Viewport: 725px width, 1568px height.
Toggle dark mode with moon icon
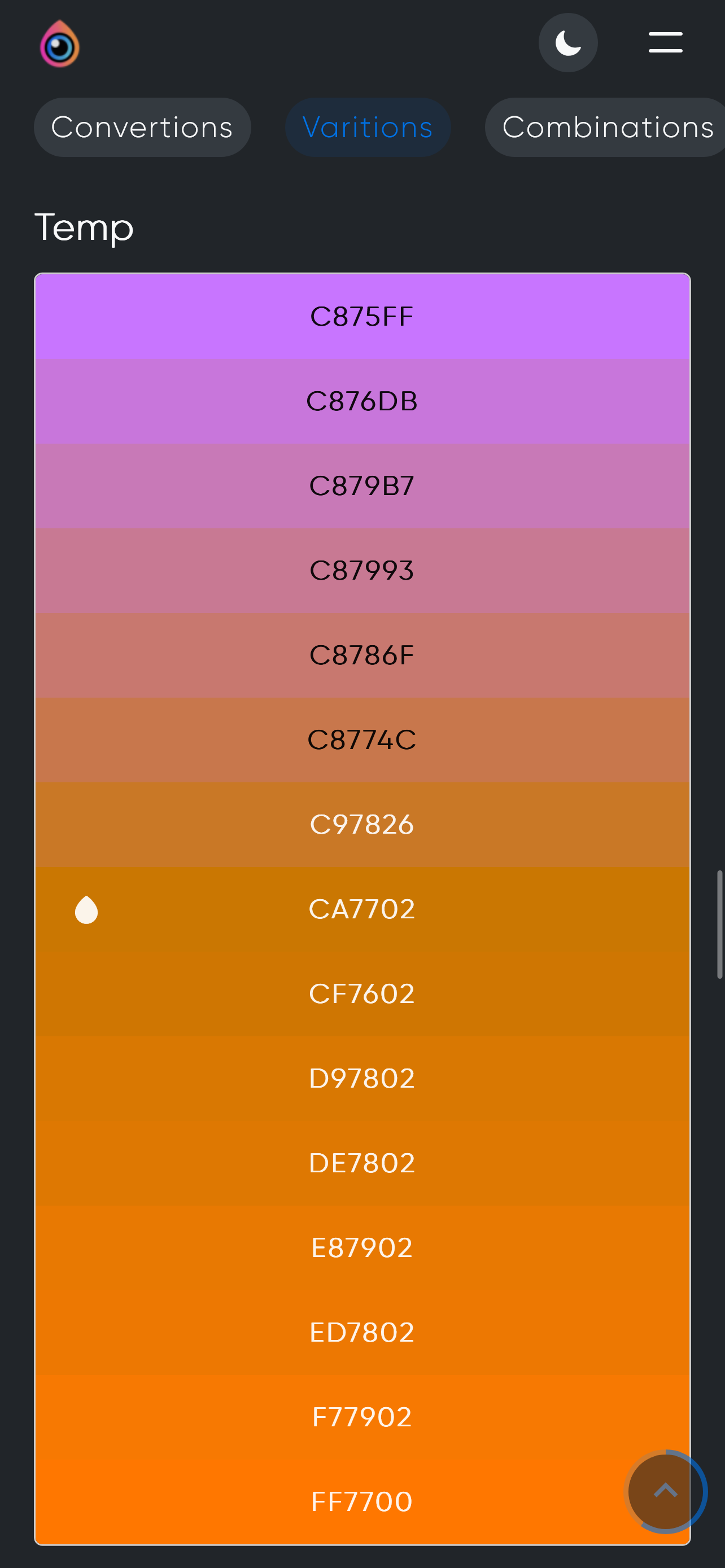[x=568, y=42]
